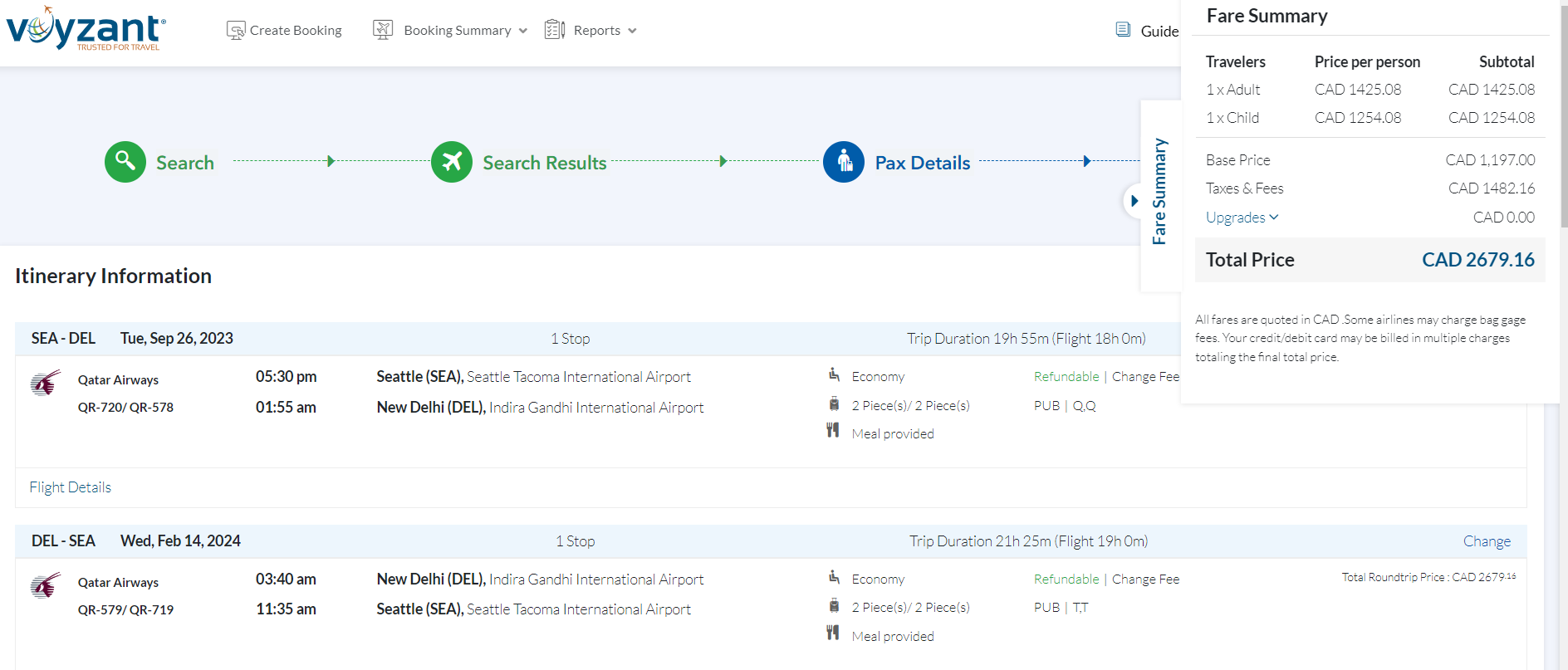Click the Search Results airplane step icon
Image resolution: width=1568 pixels, height=670 pixels.
[x=452, y=161]
